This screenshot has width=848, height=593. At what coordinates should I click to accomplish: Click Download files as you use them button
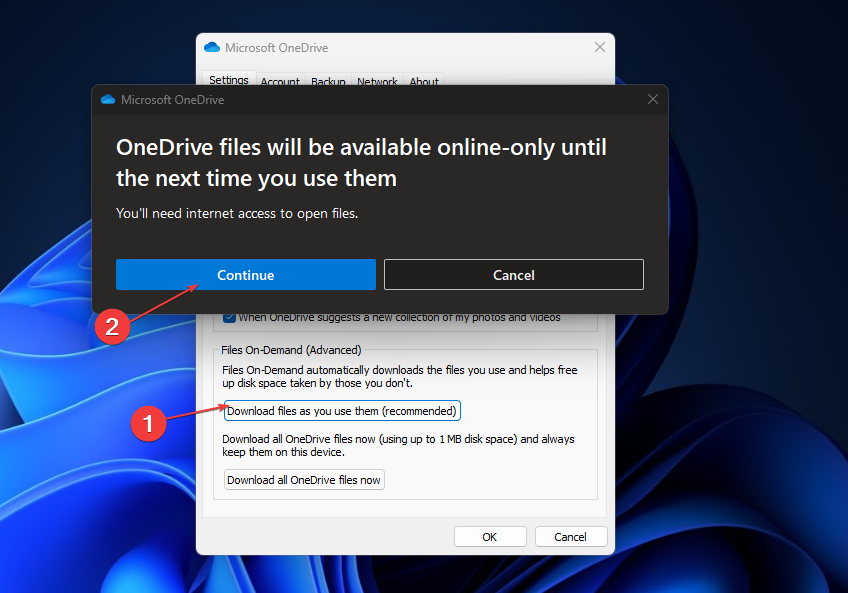342,411
